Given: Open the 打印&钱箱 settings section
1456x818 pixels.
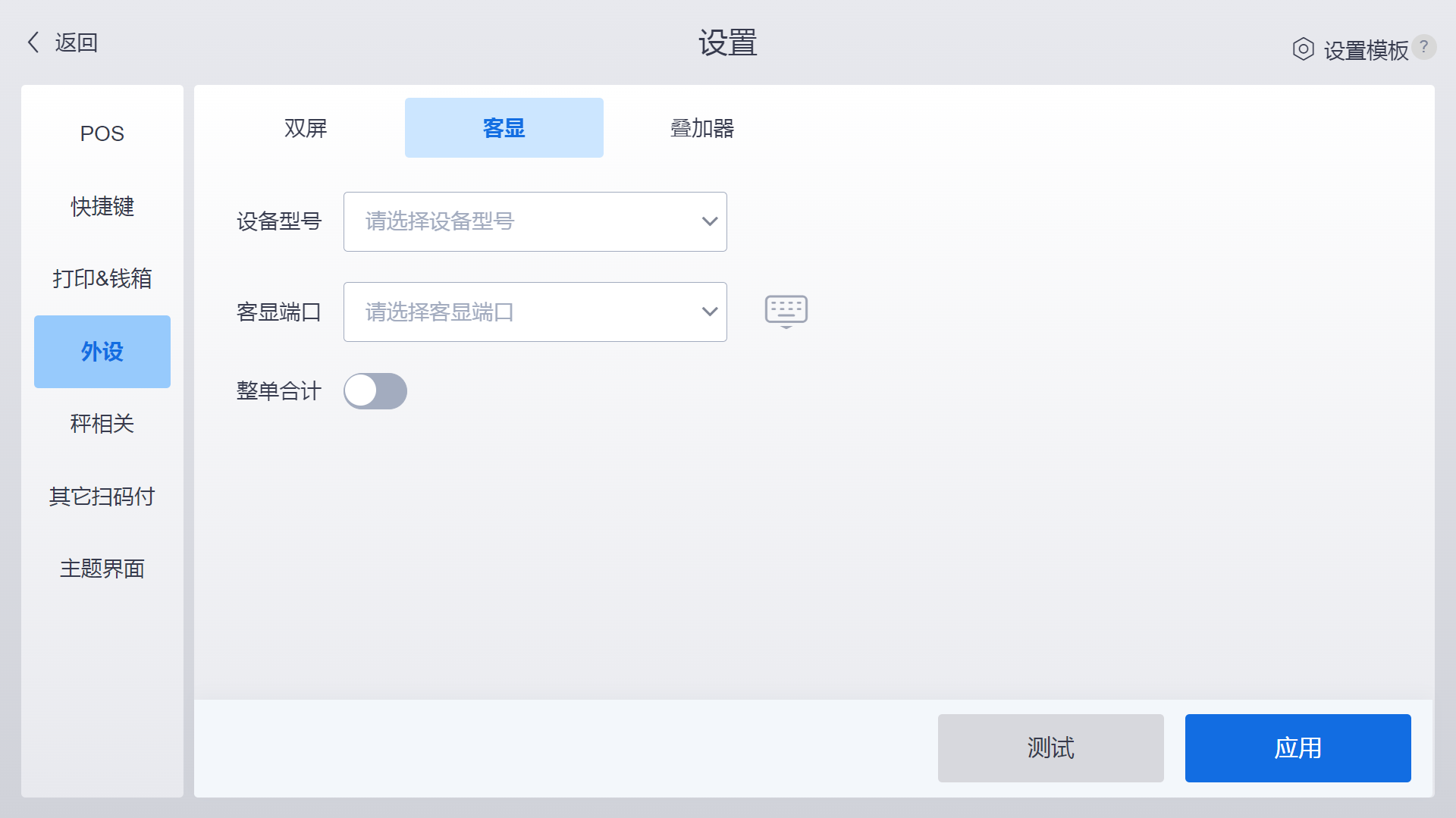Looking at the screenshot, I should pyautogui.click(x=102, y=279).
